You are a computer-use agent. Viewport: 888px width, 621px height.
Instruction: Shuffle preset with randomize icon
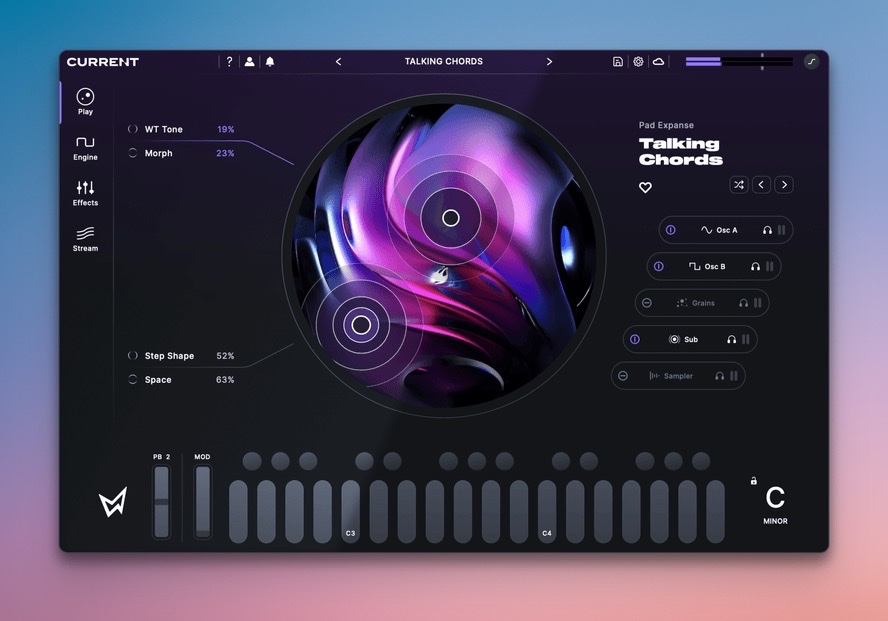[x=738, y=185]
